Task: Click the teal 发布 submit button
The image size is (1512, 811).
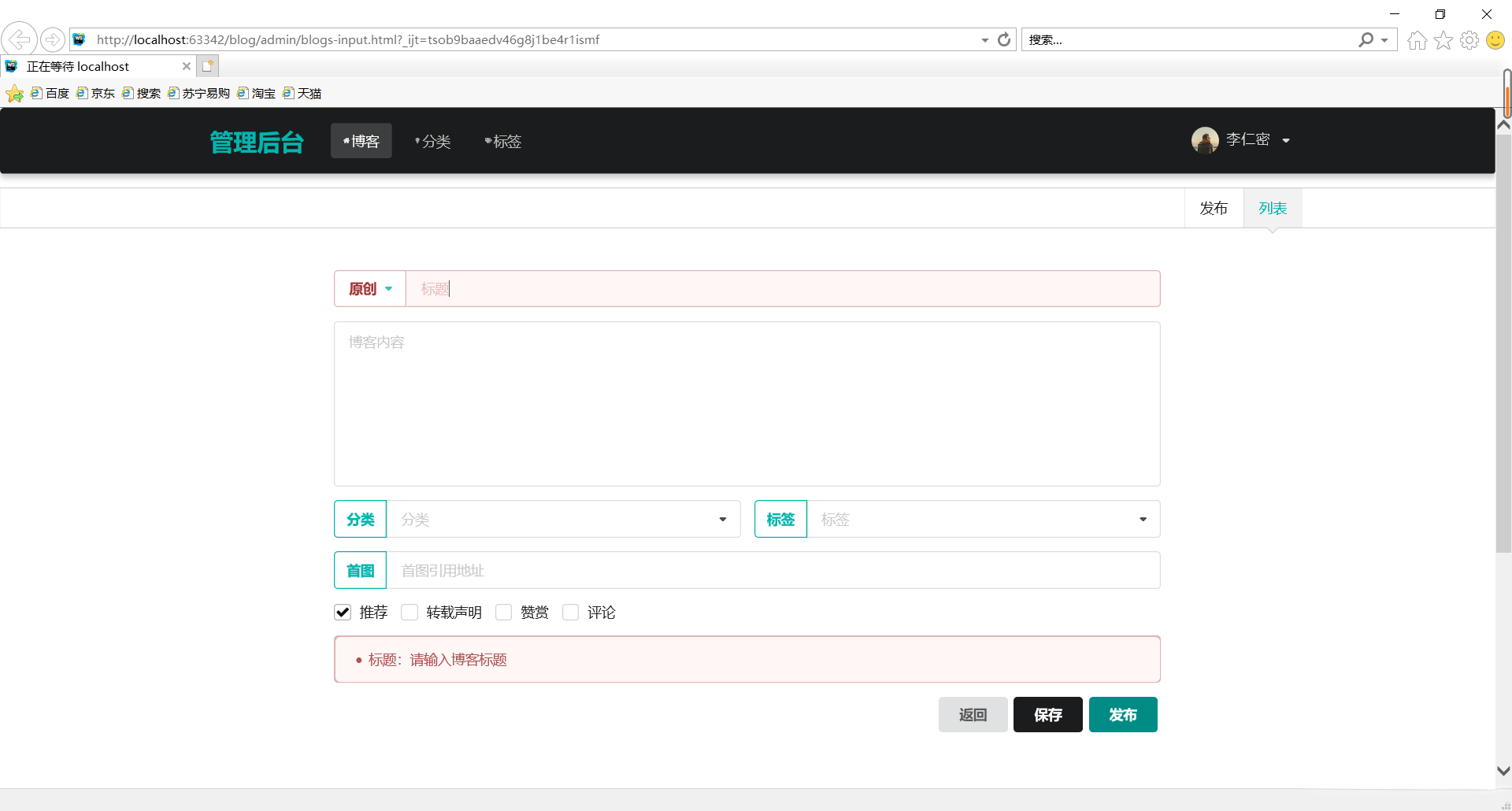Action: coord(1123,715)
